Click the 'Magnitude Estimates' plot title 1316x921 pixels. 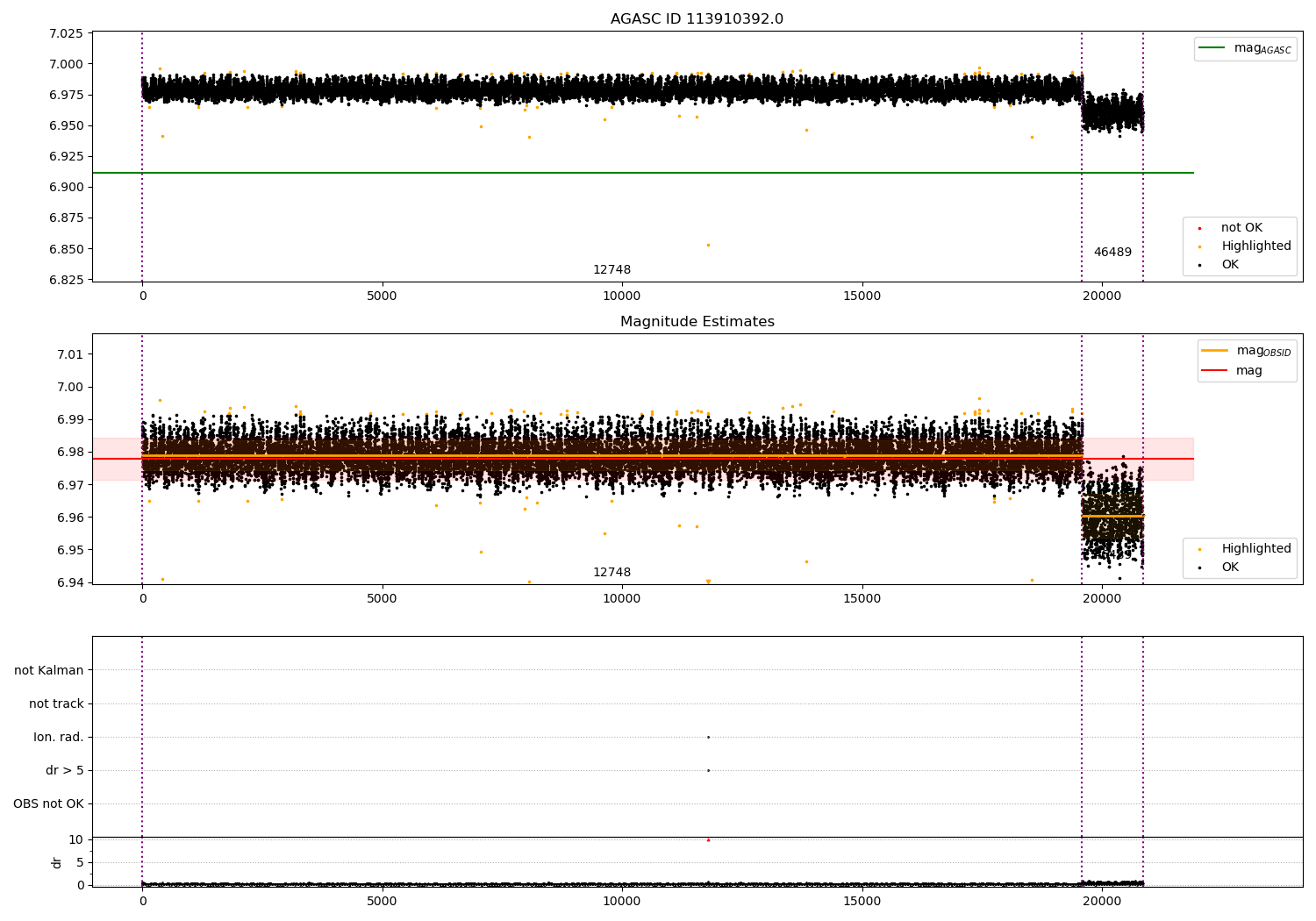[697, 322]
